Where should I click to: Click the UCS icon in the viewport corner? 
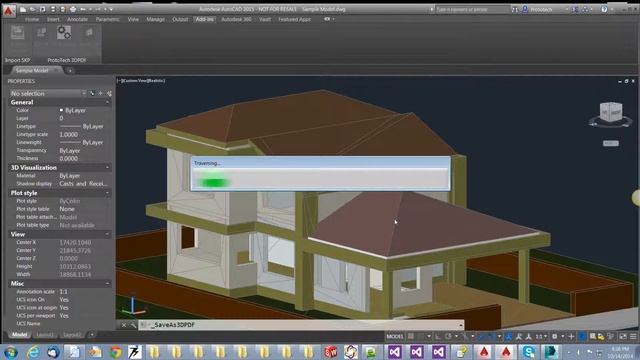[133, 306]
